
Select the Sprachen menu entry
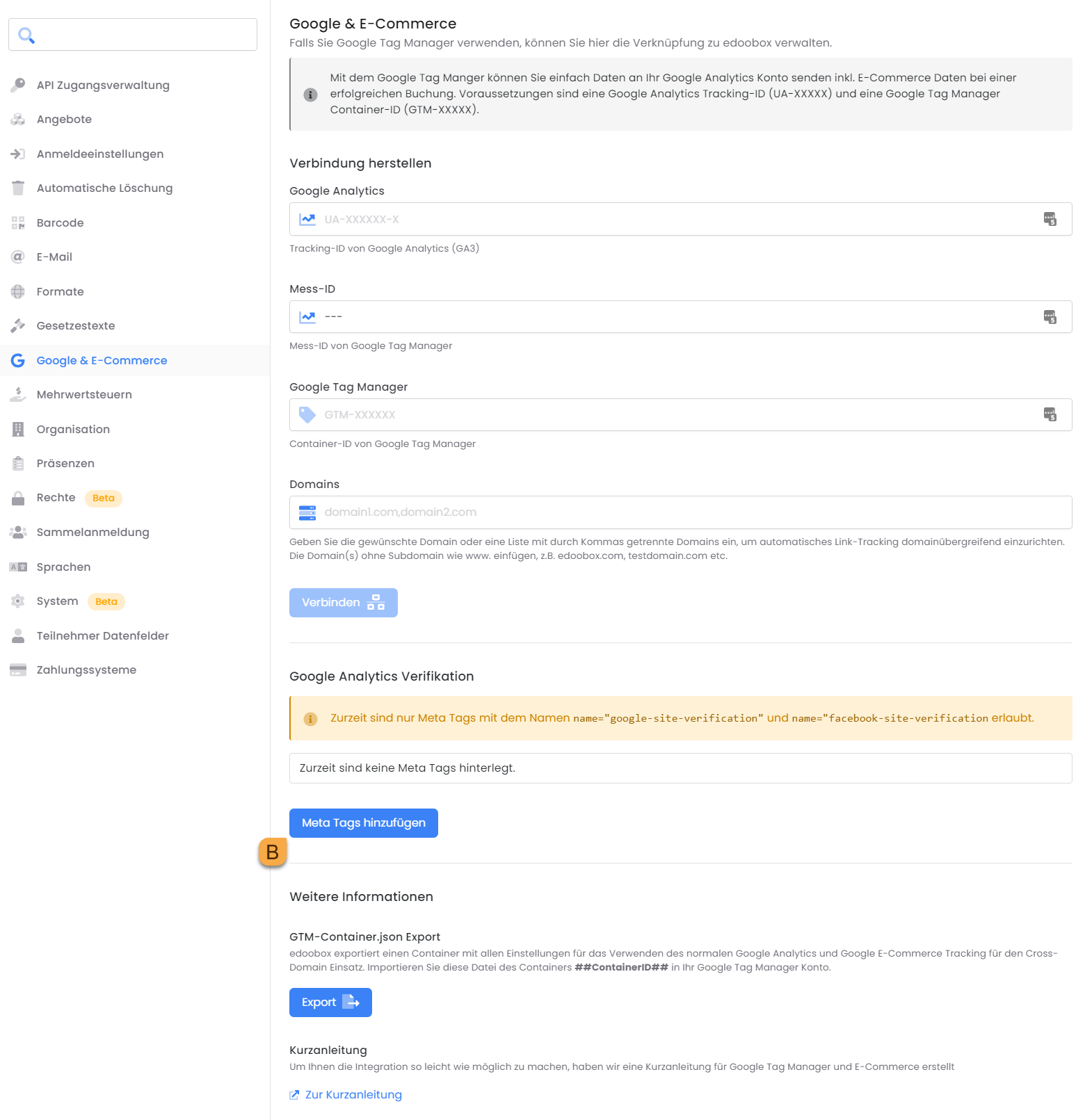63,567
